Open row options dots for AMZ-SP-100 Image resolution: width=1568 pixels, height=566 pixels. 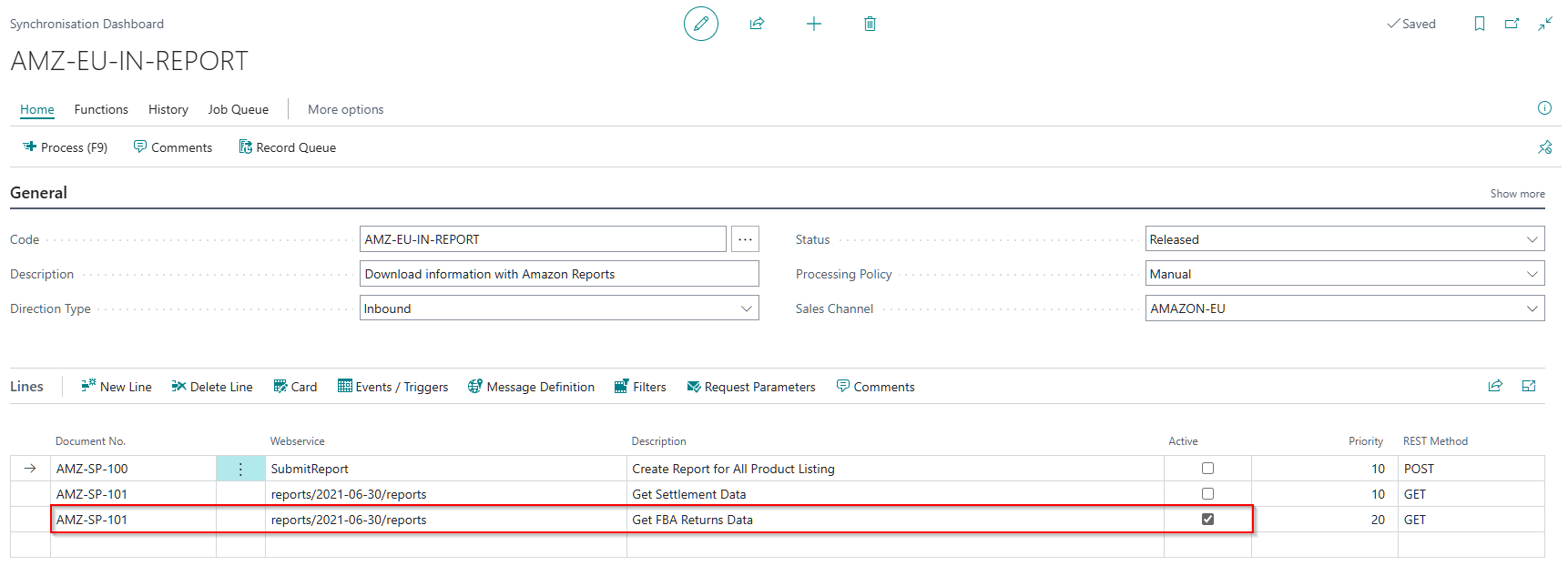tap(240, 469)
